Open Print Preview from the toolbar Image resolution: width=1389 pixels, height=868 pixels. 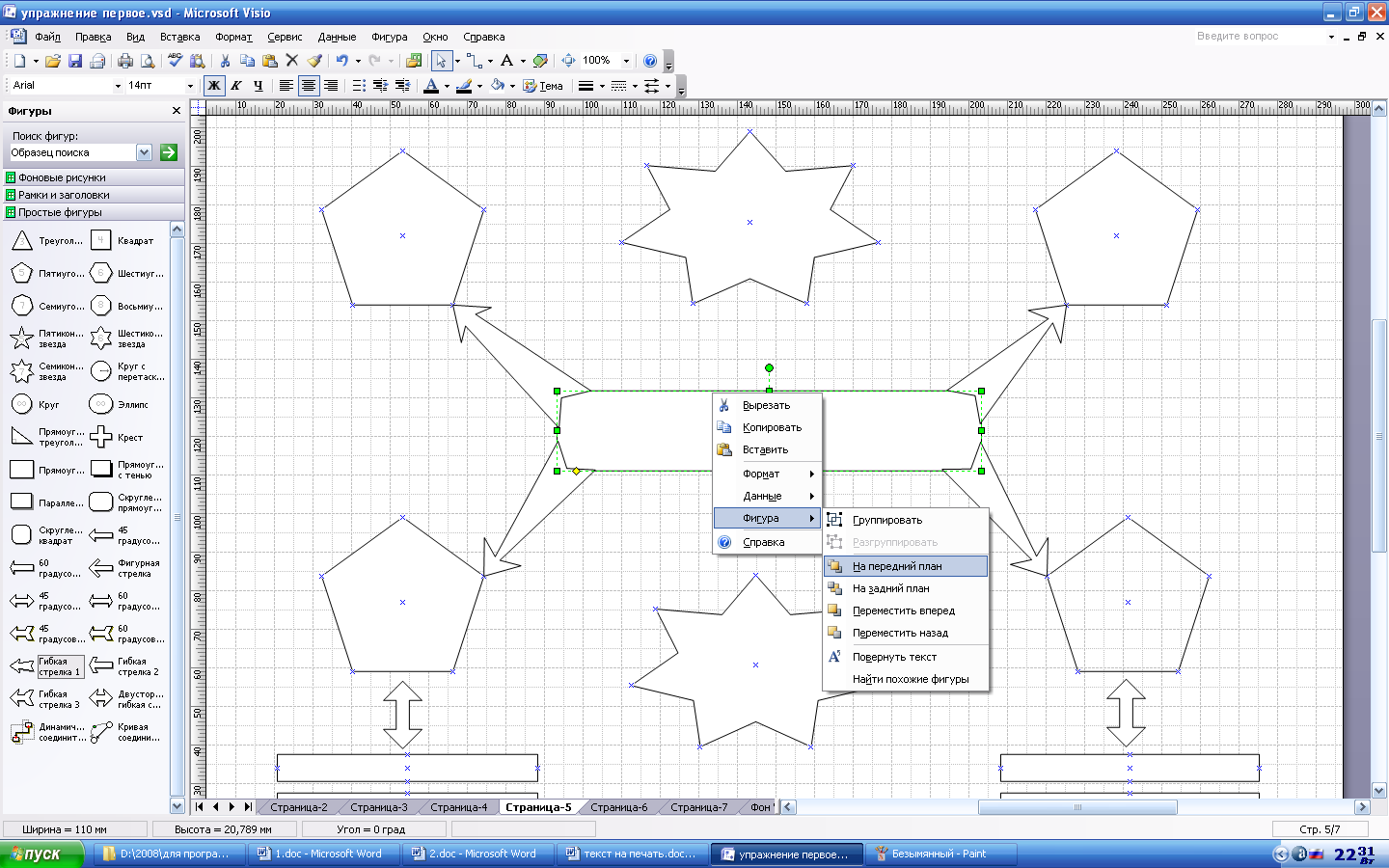pyautogui.click(x=148, y=61)
